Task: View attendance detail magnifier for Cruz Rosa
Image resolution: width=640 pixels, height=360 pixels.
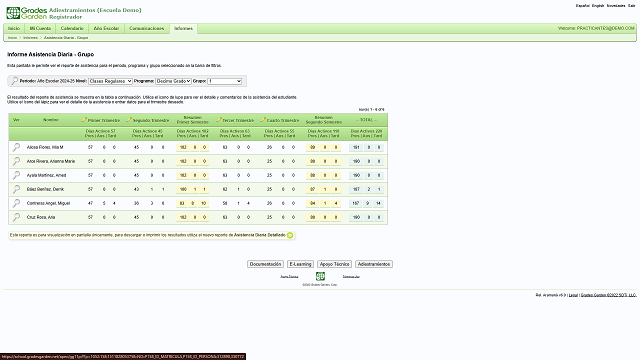Action: click(x=16, y=217)
